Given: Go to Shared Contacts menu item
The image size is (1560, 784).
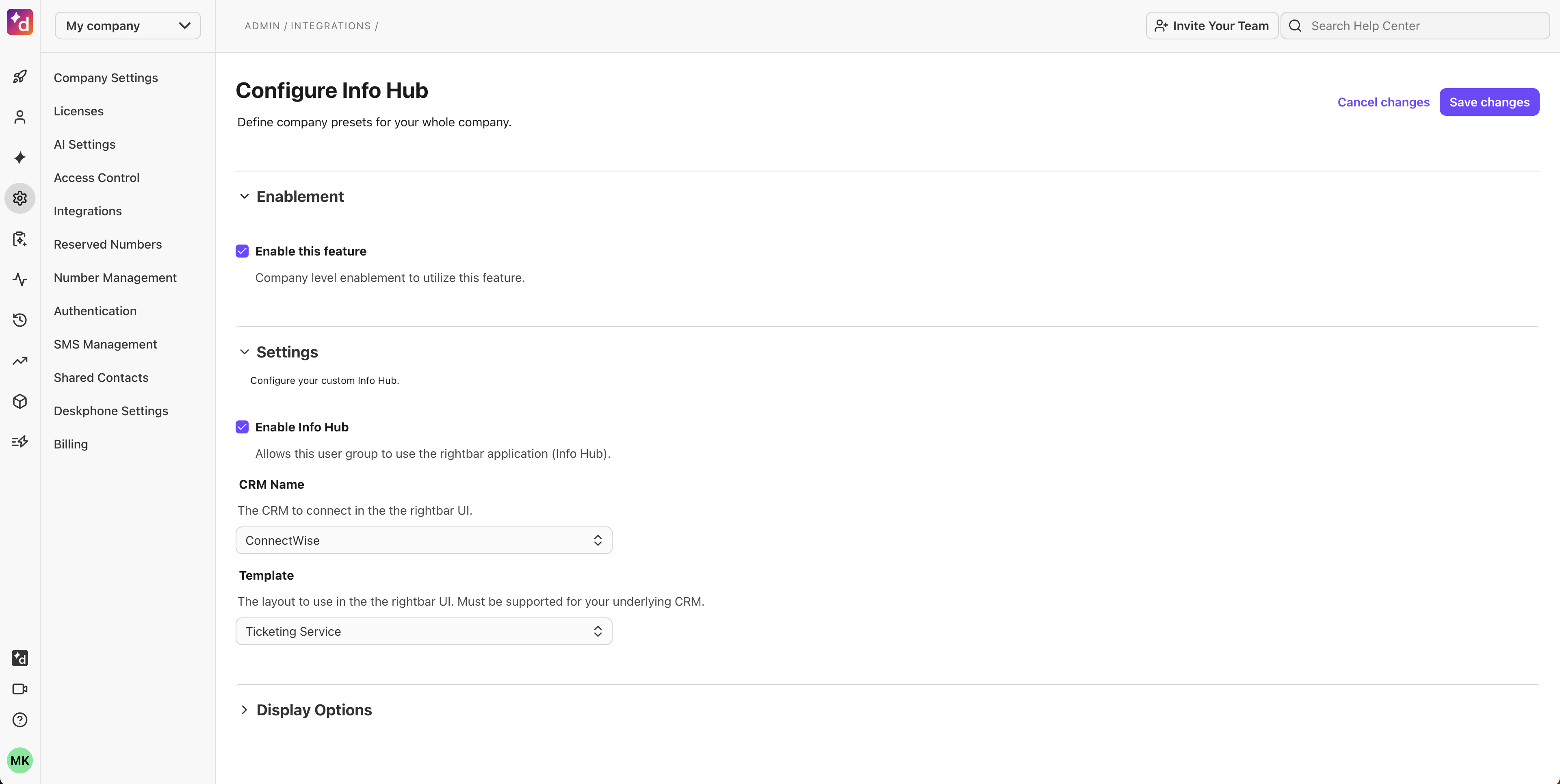Looking at the screenshot, I should pyautogui.click(x=101, y=377).
